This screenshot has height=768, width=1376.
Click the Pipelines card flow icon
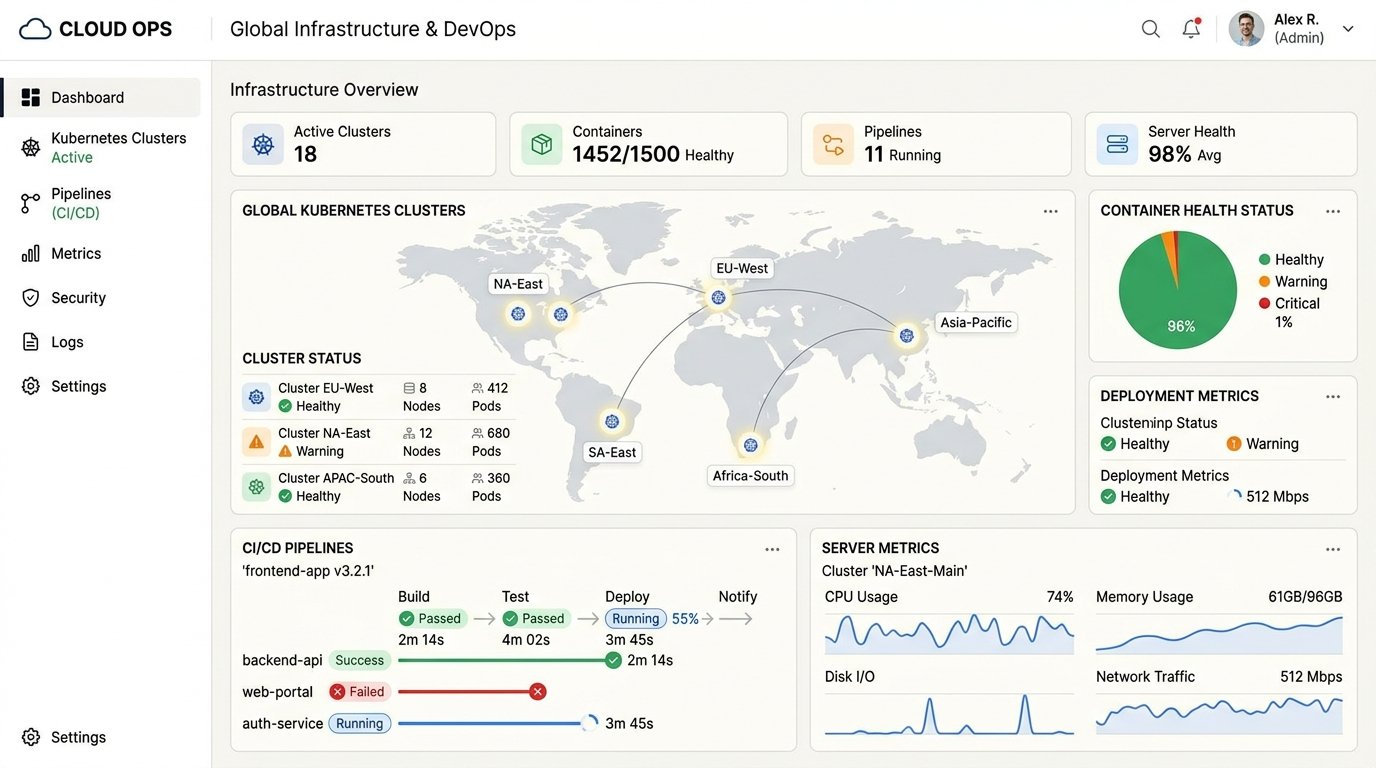pyautogui.click(x=833, y=145)
